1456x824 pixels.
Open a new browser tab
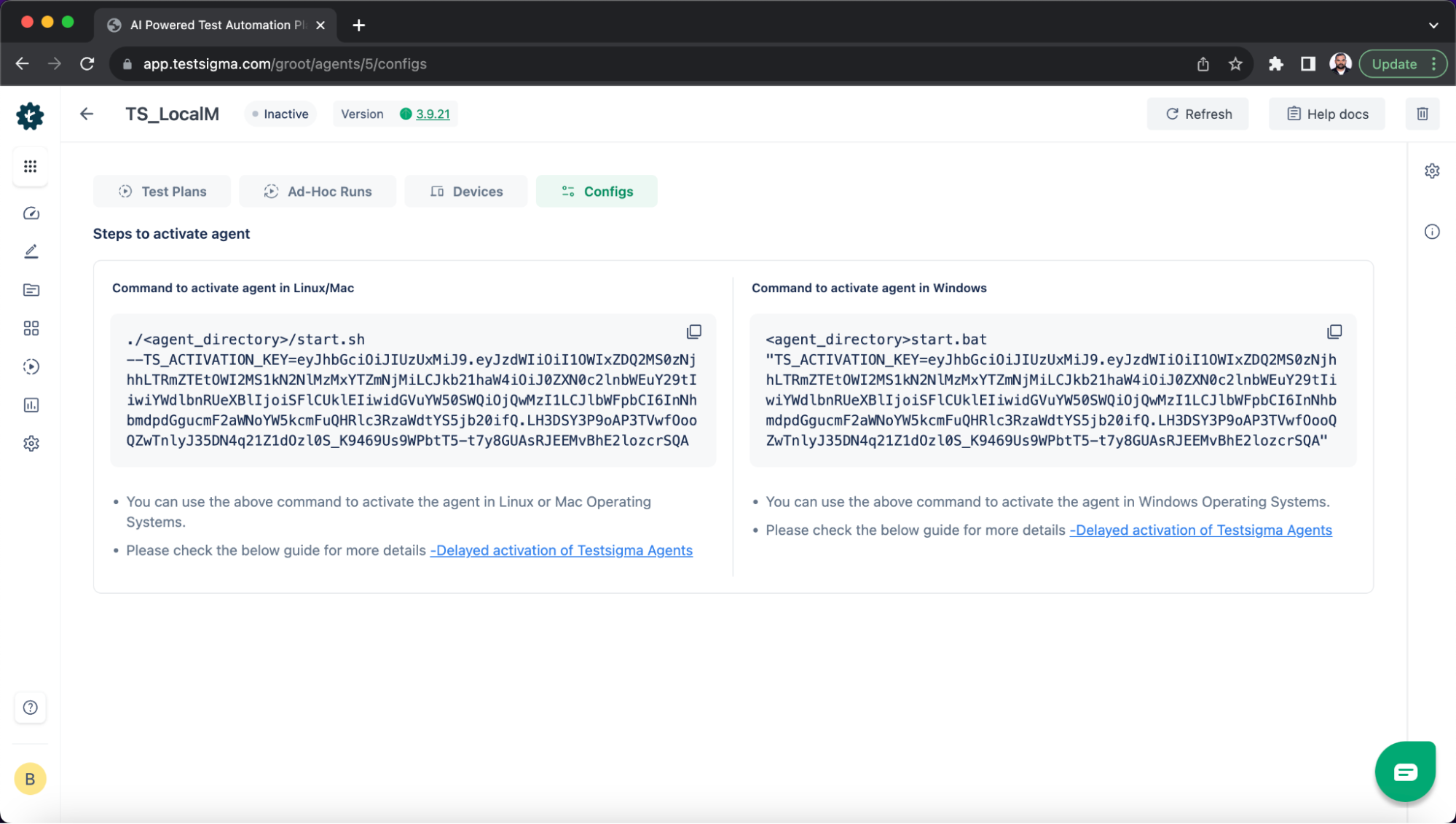coord(358,25)
